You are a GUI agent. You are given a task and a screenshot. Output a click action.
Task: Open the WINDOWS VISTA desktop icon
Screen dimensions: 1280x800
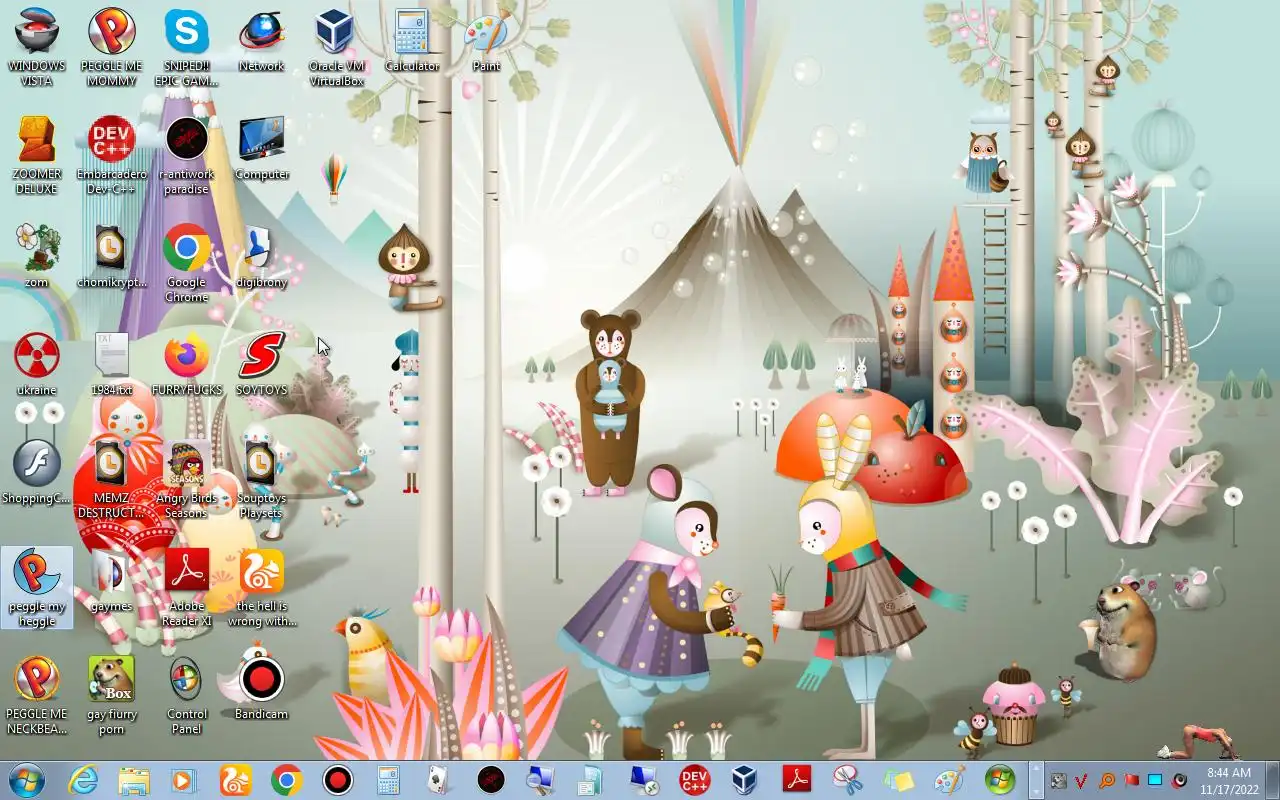point(37,47)
